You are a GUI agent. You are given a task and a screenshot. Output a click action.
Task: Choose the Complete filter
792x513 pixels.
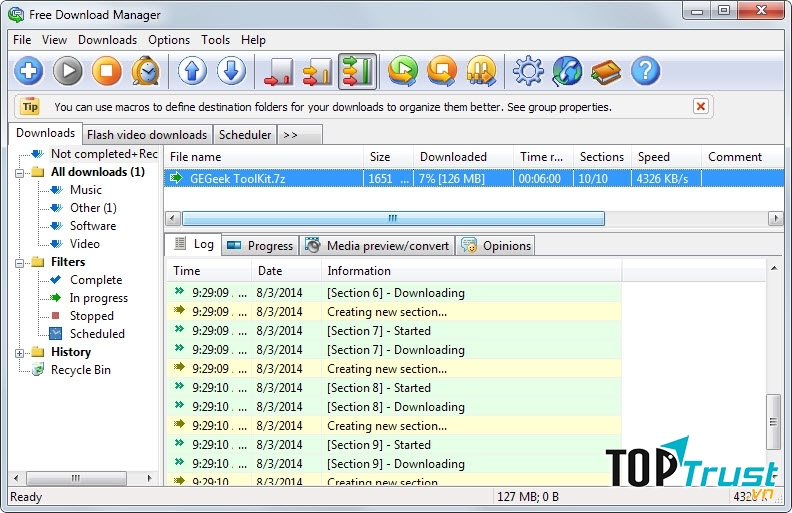tap(96, 280)
